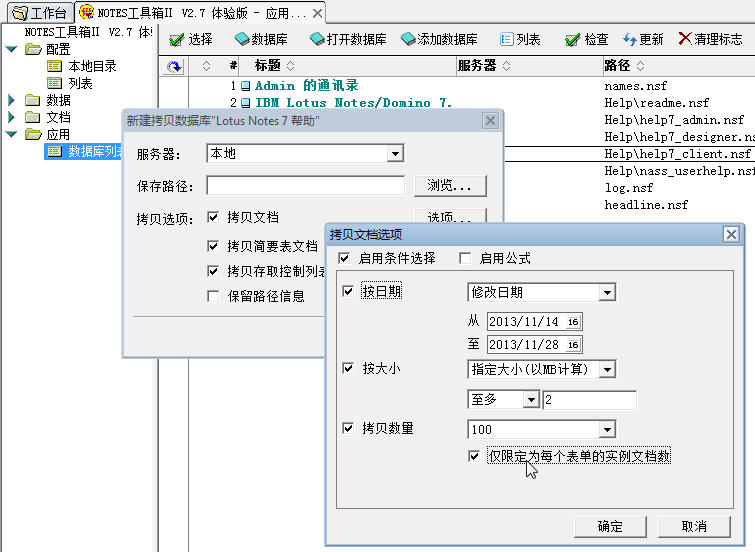755x552 pixels.
Task: Click the 列表 toolbar icon
Action: (506, 40)
